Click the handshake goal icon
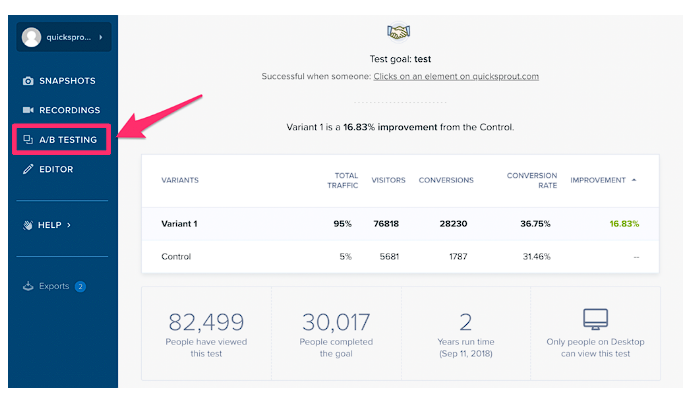This screenshot has height=398, width=698. pos(398,32)
